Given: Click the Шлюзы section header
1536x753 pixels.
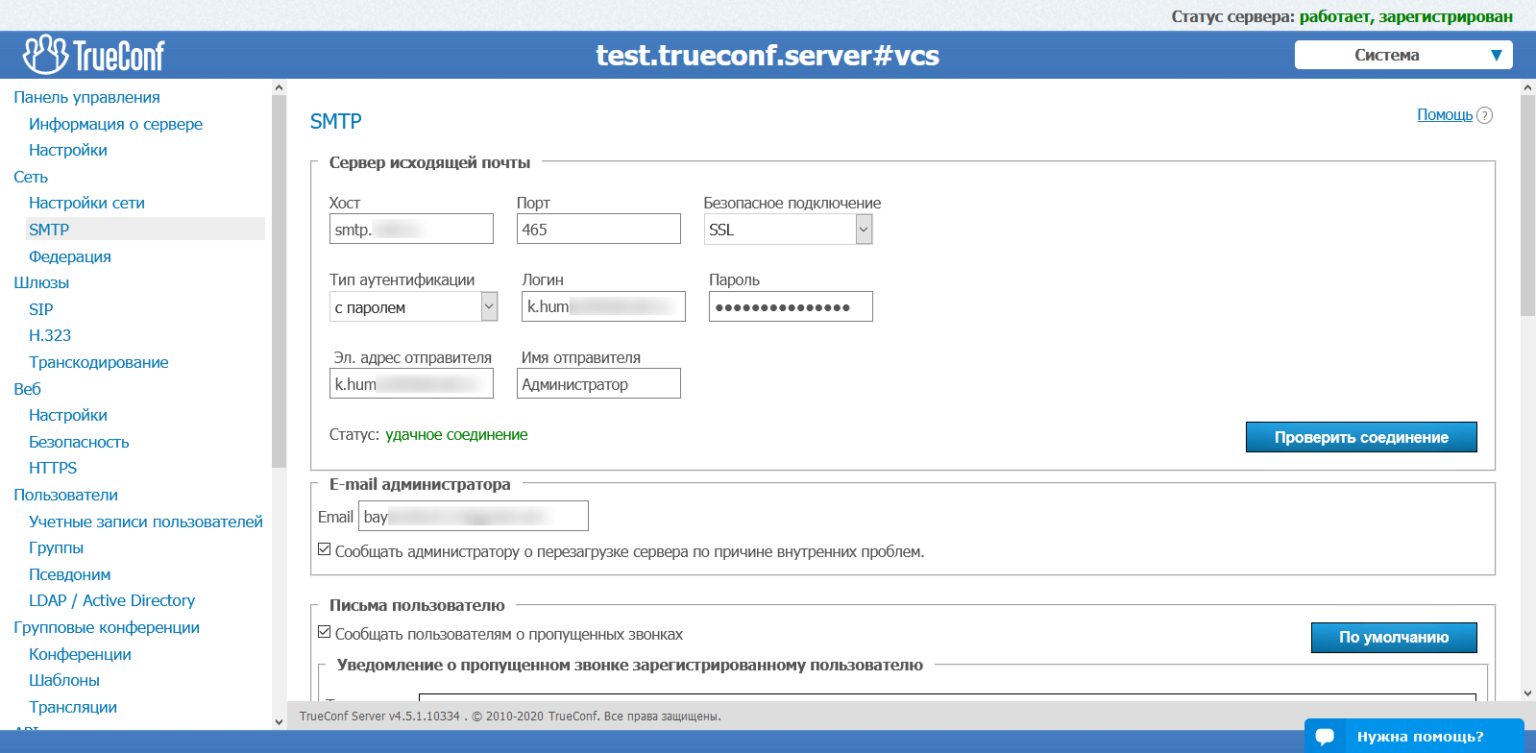Looking at the screenshot, I should point(41,282).
